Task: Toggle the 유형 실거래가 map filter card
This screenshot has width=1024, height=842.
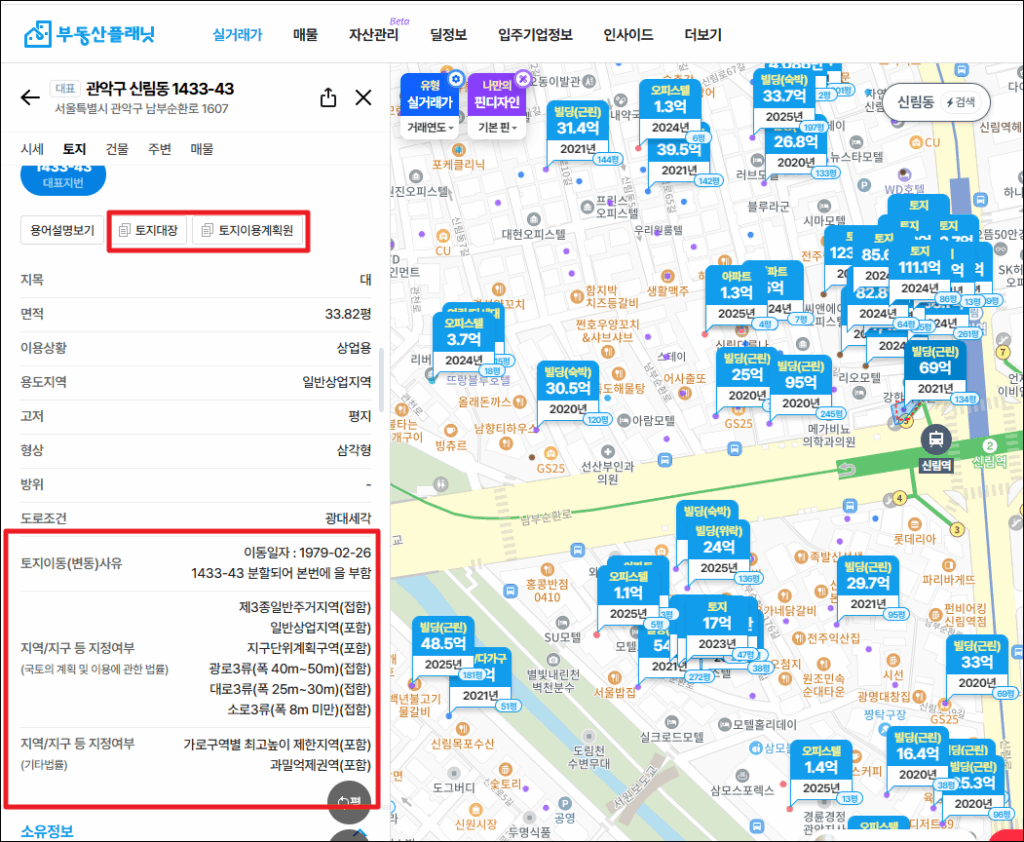Action: tap(428, 96)
